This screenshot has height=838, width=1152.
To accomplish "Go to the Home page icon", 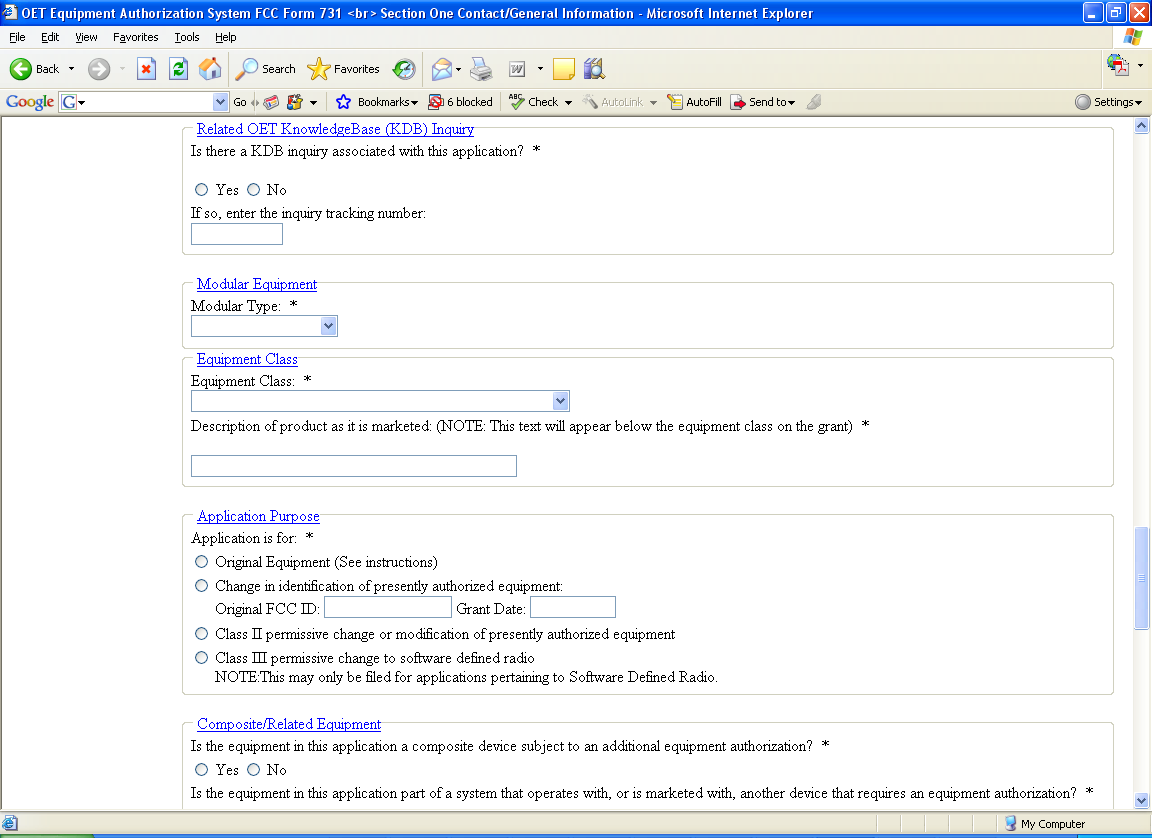I will (210, 69).
